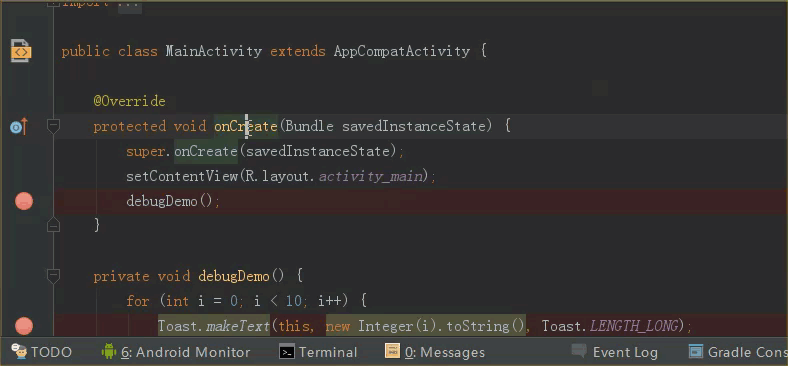This screenshot has height=366, width=788.
Task: Collapse the debugDemo method fold marker
Action: point(53,276)
